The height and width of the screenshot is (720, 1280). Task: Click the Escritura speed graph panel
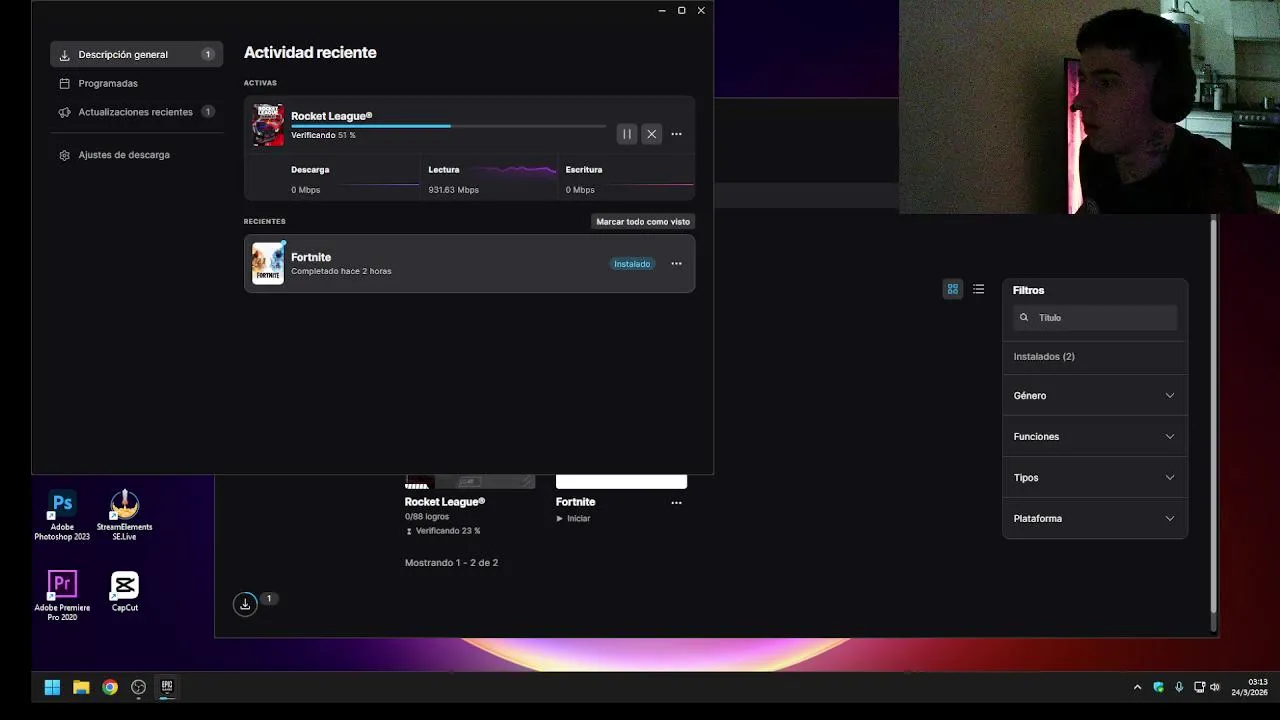(628, 178)
